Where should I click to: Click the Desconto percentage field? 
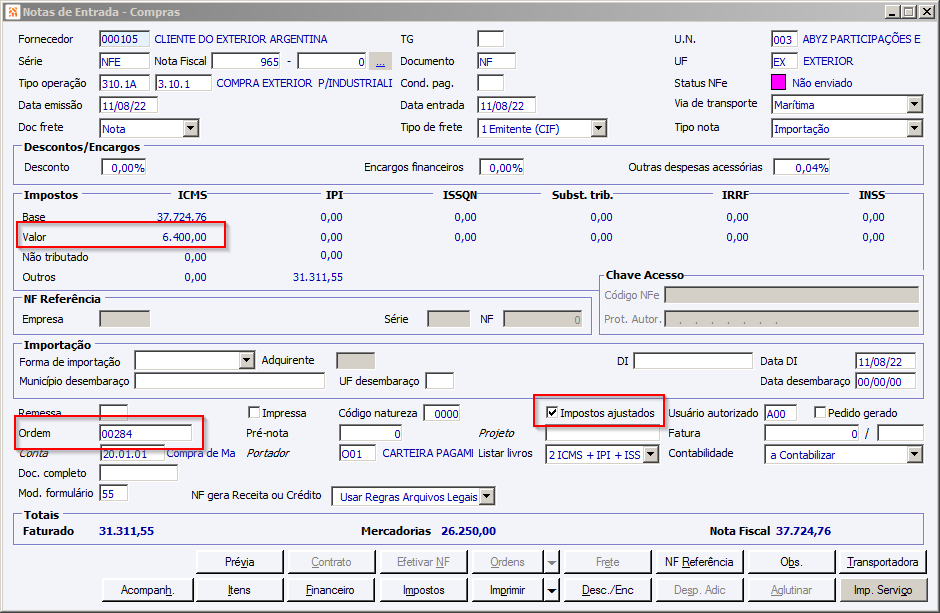(123, 167)
